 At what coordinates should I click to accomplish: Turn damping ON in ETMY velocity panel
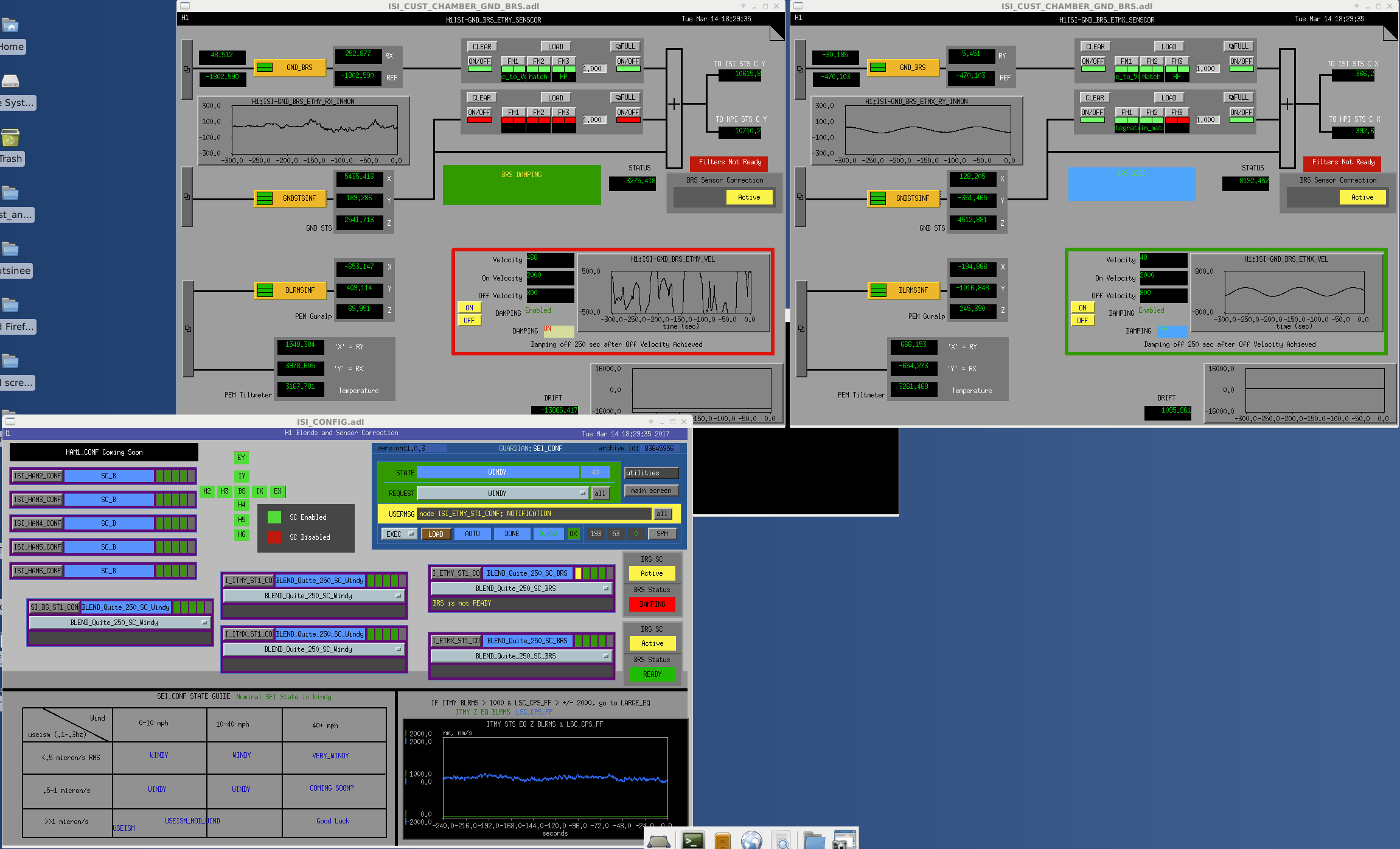[469, 308]
